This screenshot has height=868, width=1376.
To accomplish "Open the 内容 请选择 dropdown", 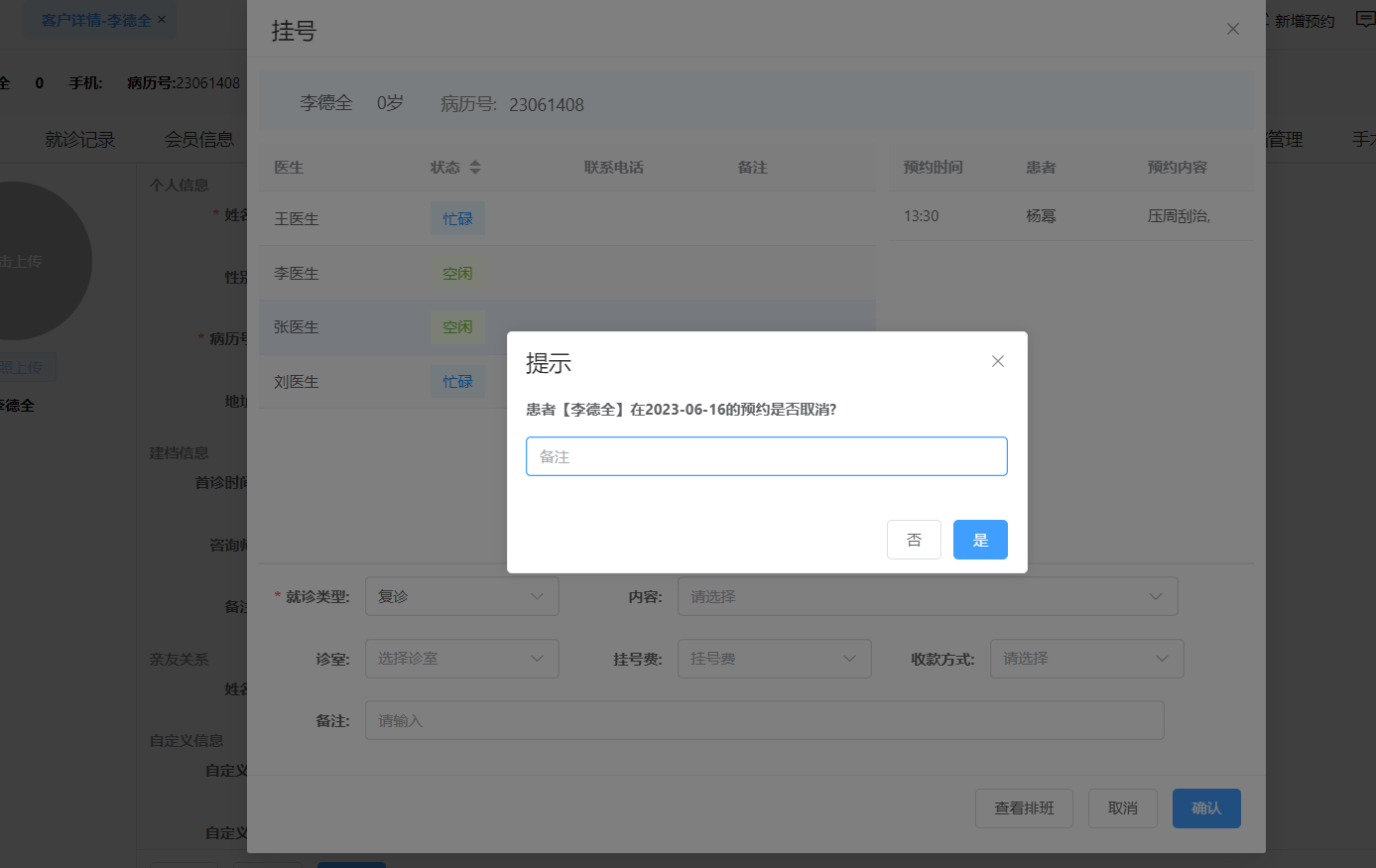I will (928, 596).
